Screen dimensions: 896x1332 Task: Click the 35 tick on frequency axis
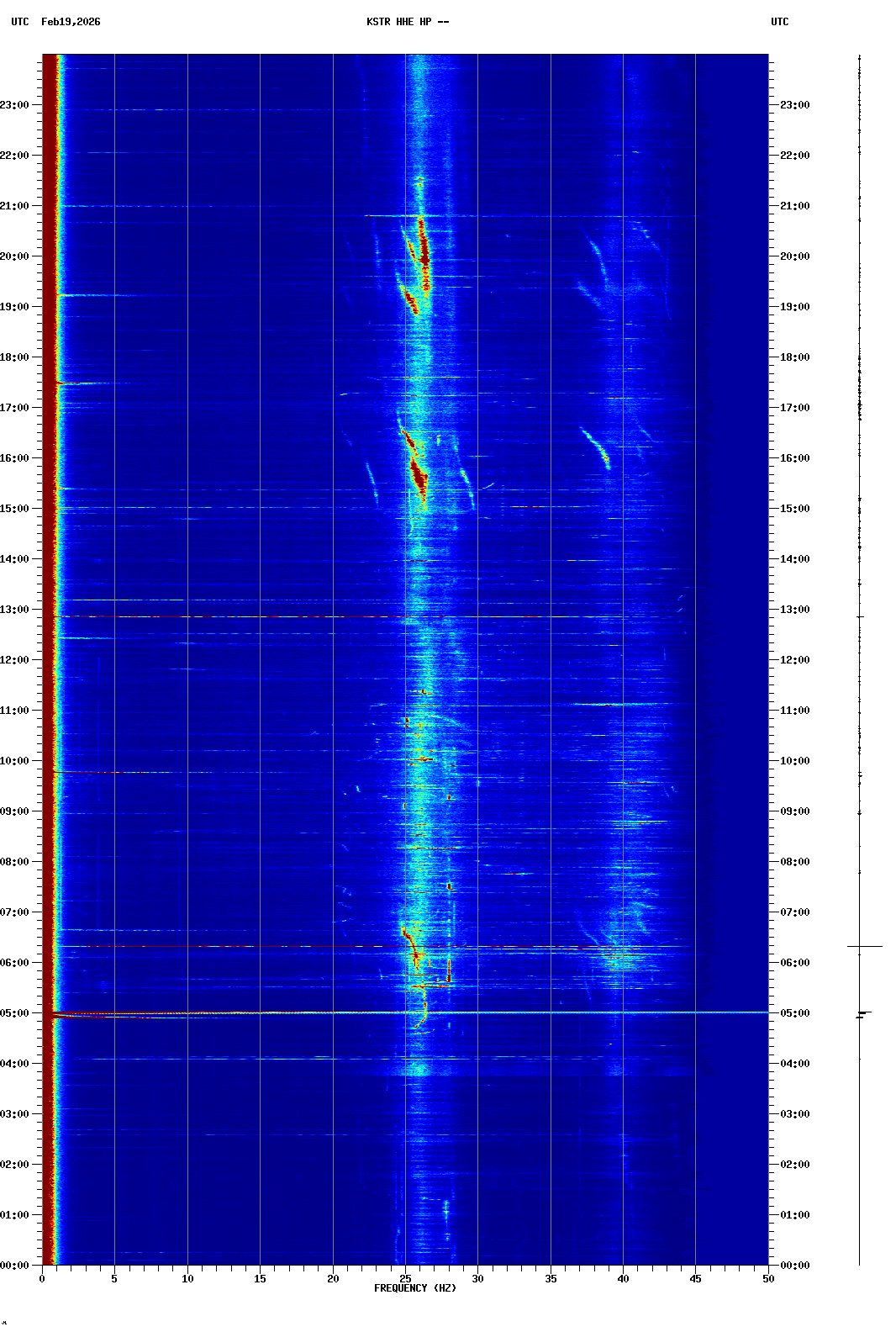tap(551, 1278)
